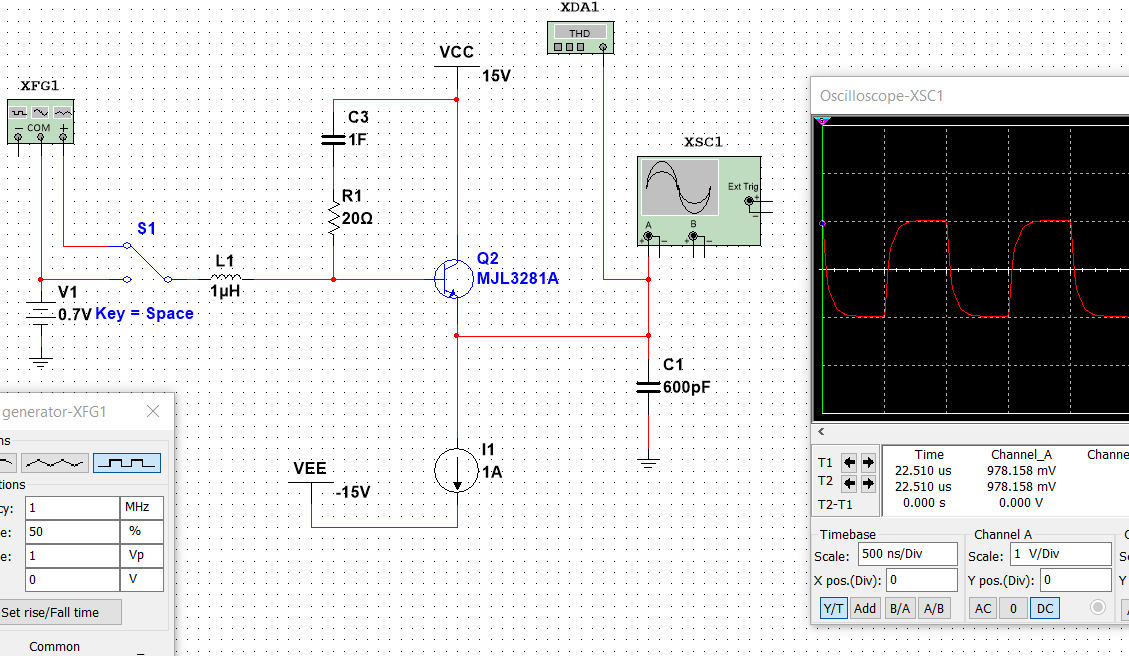Open the Vp amplitude unit selector
1129x656 pixels.
point(141,555)
